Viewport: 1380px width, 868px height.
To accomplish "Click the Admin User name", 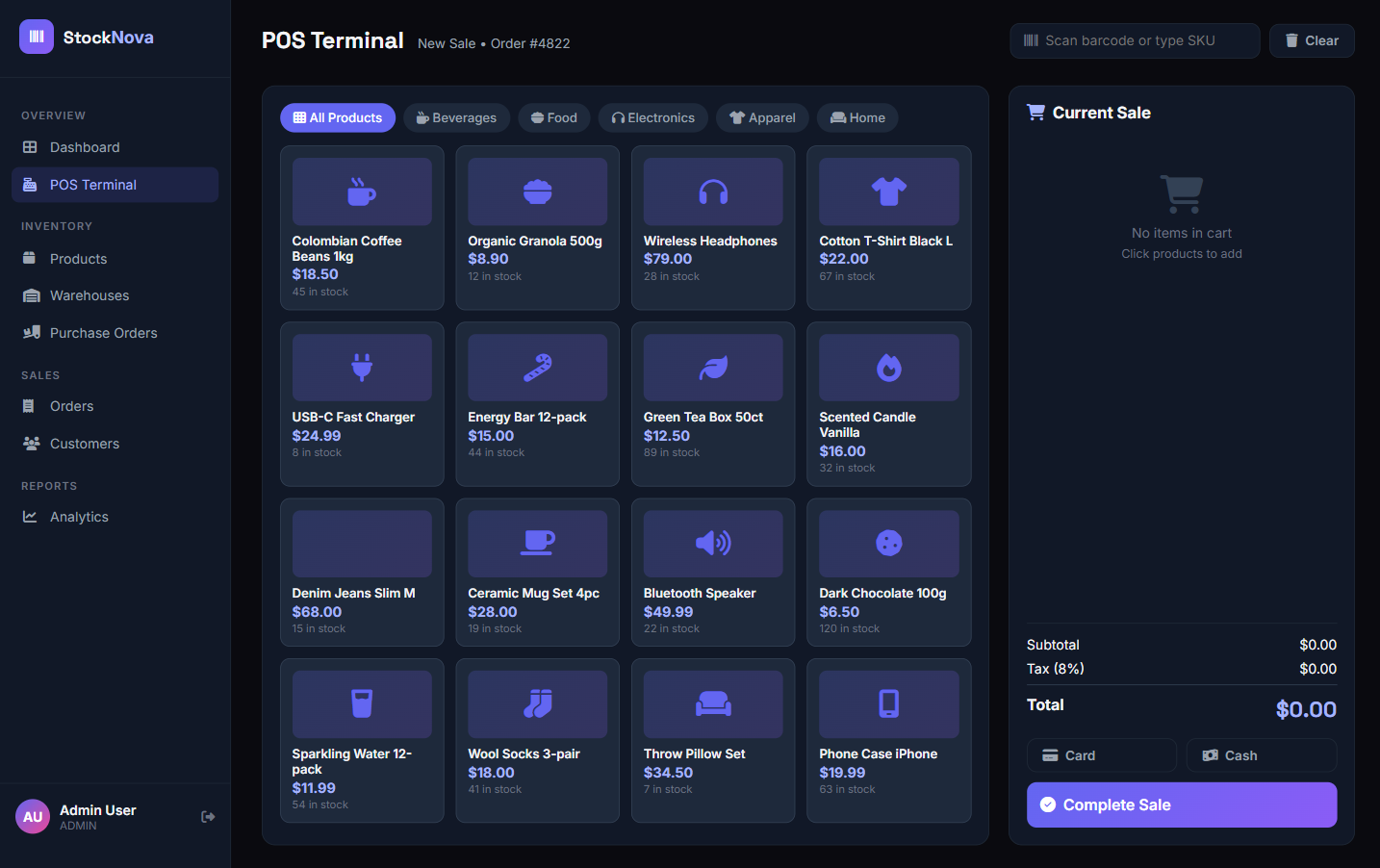I will pos(98,810).
